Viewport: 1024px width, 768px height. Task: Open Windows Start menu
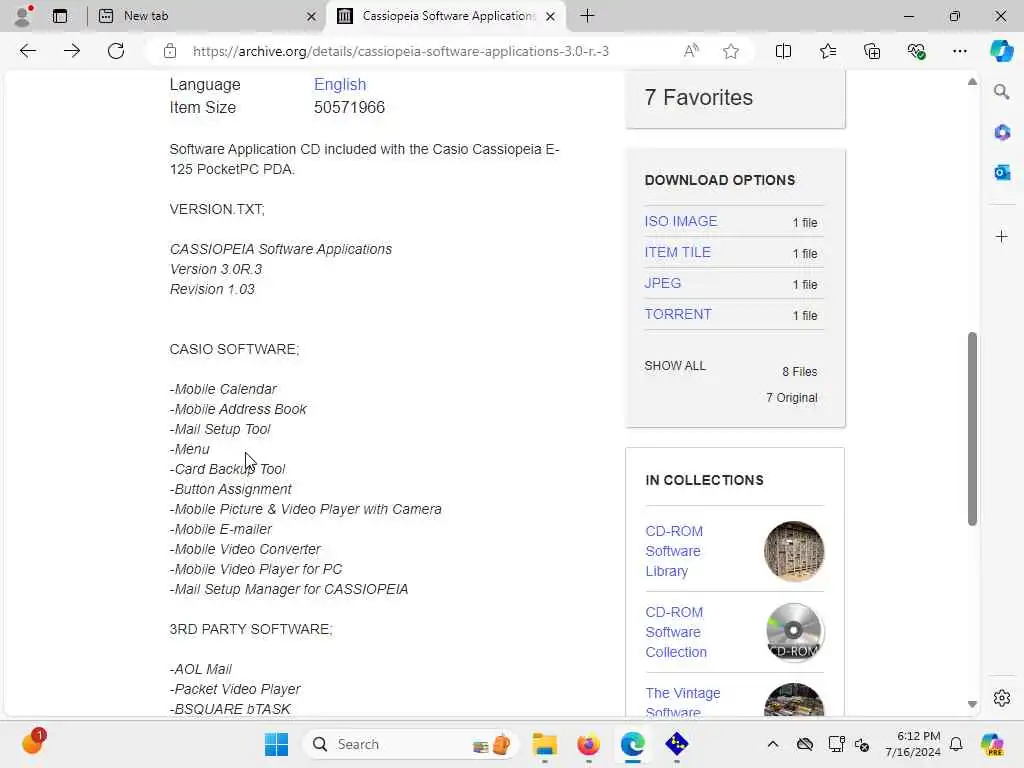[x=276, y=744]
